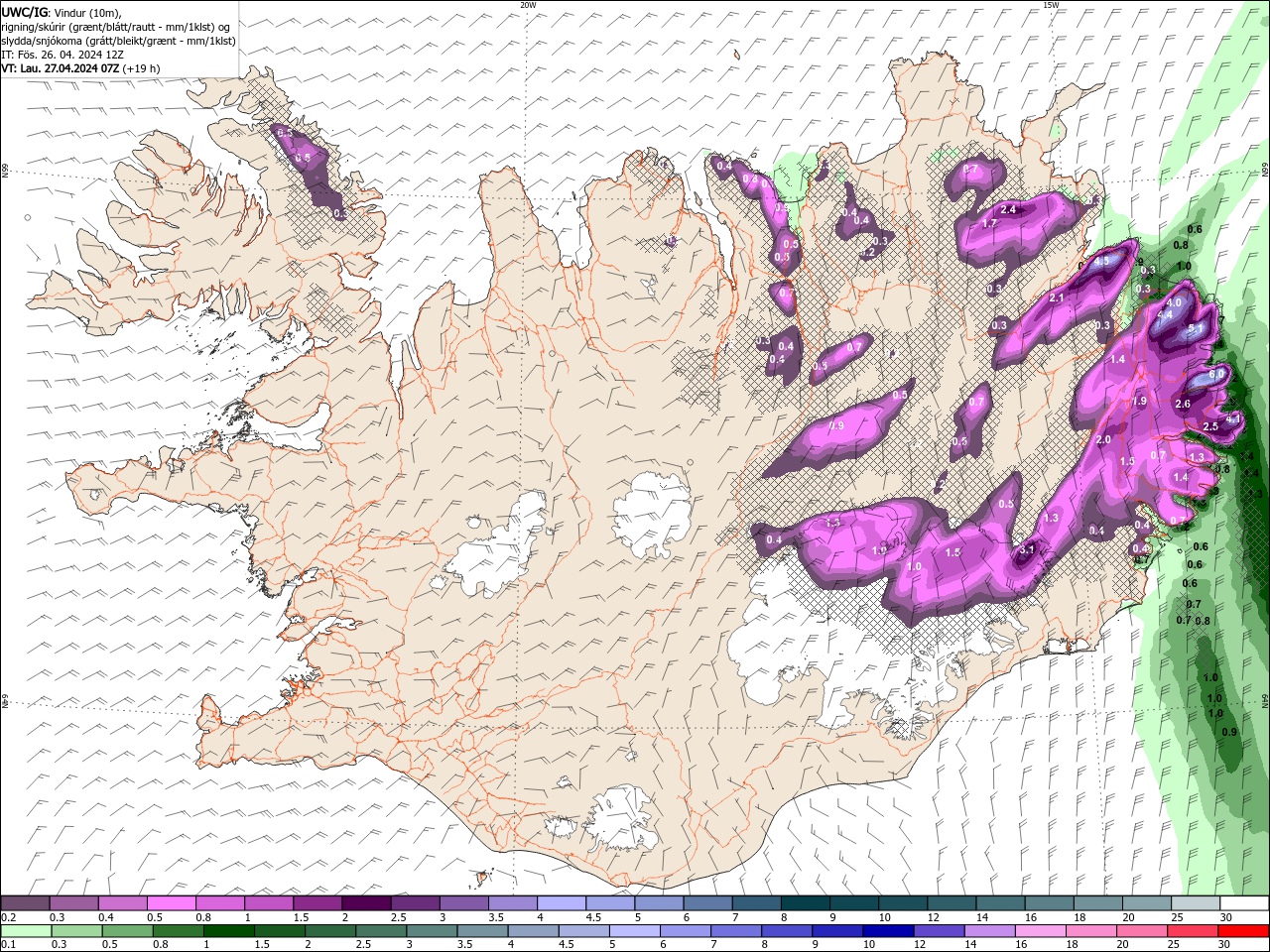Click snow legend swatch between 0.5 and 0.8

(172, 903)
